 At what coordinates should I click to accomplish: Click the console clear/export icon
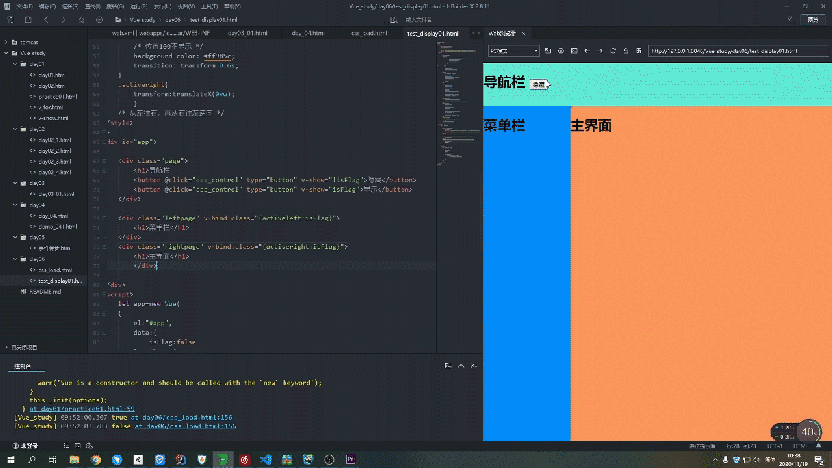(x=448, y=366)
